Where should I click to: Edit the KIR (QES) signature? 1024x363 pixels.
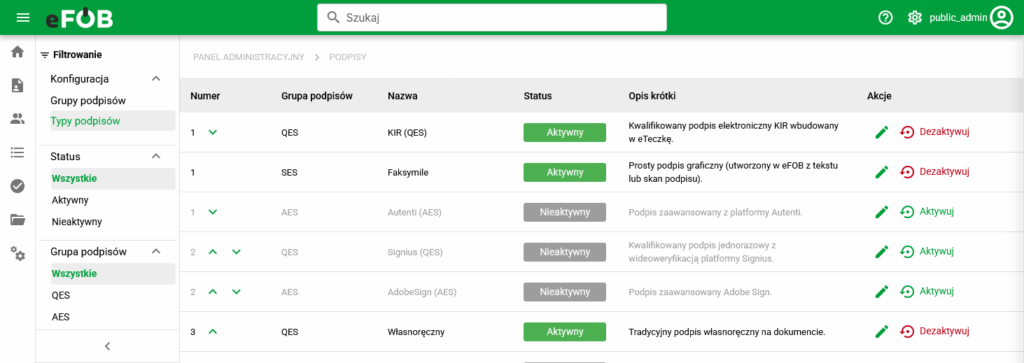click(882, 133)
